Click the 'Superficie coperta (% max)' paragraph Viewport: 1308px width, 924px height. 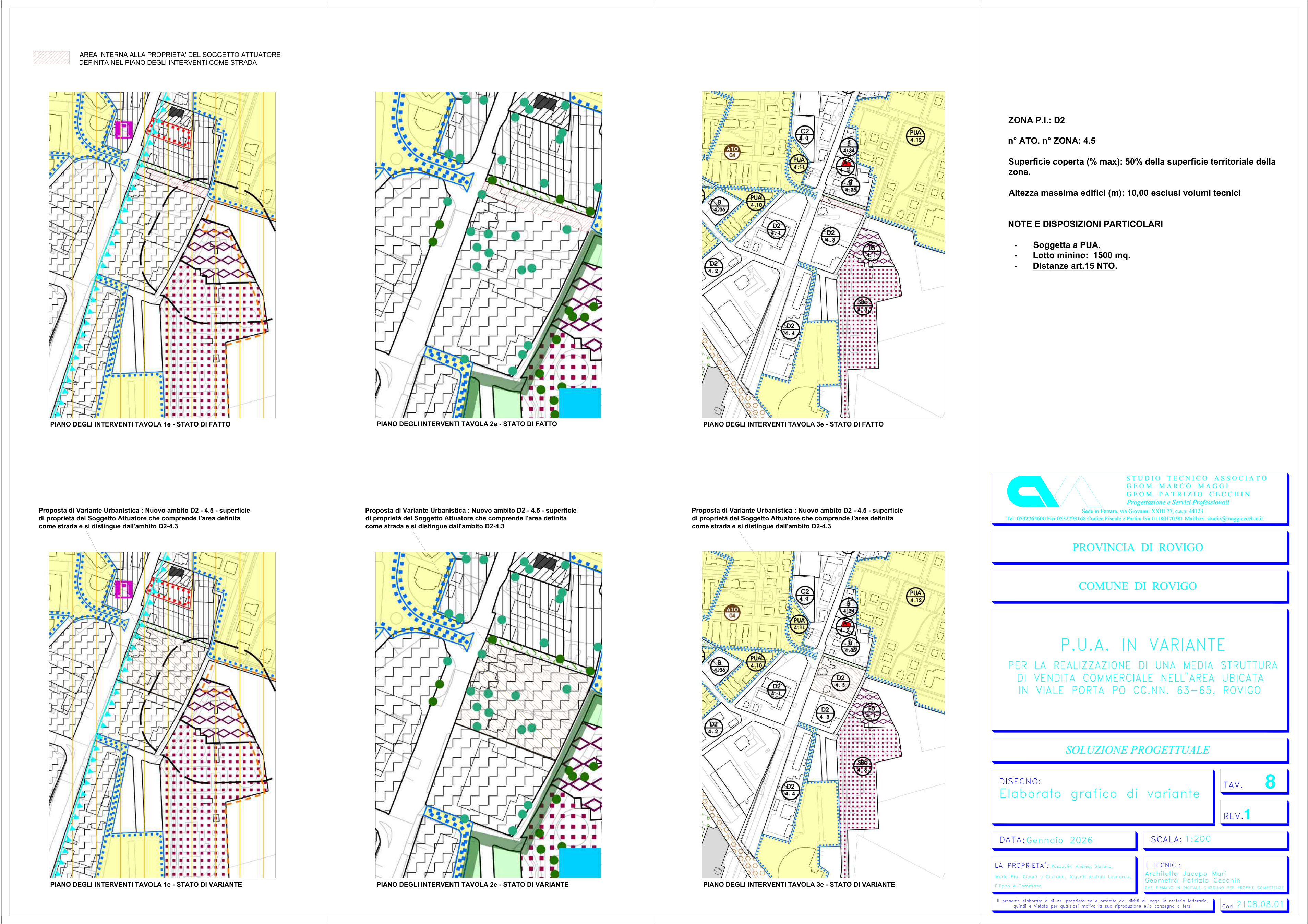(1142, 167)
